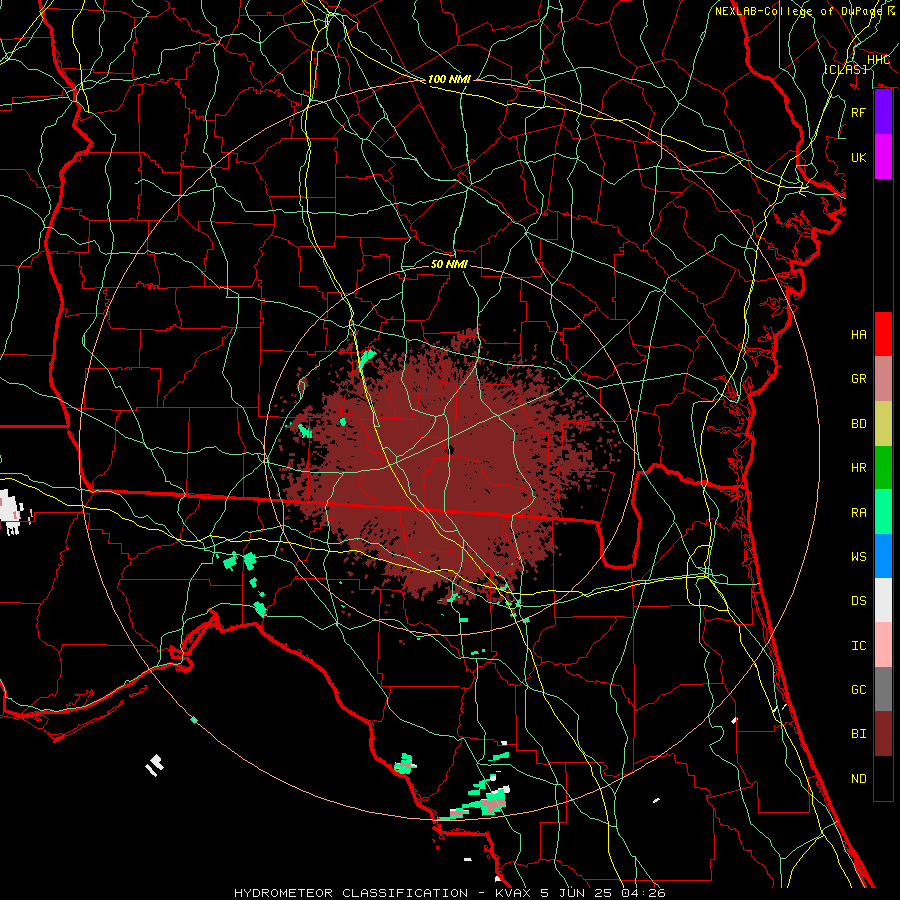Click the "5 JUN 25" date text
This screenshot has width=900, height=900.
577,893
